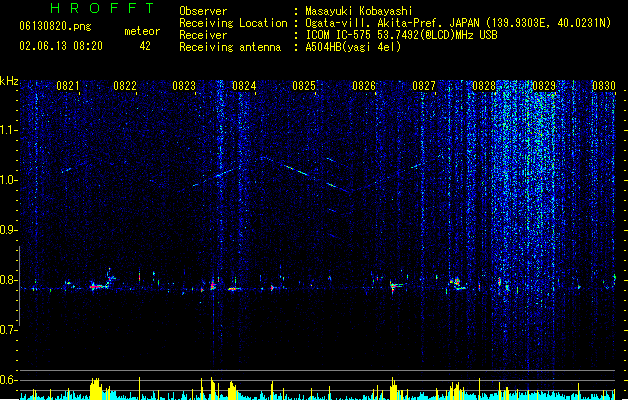629x400 pixels.
Task: Click the Observer field label
Action: 203,11
